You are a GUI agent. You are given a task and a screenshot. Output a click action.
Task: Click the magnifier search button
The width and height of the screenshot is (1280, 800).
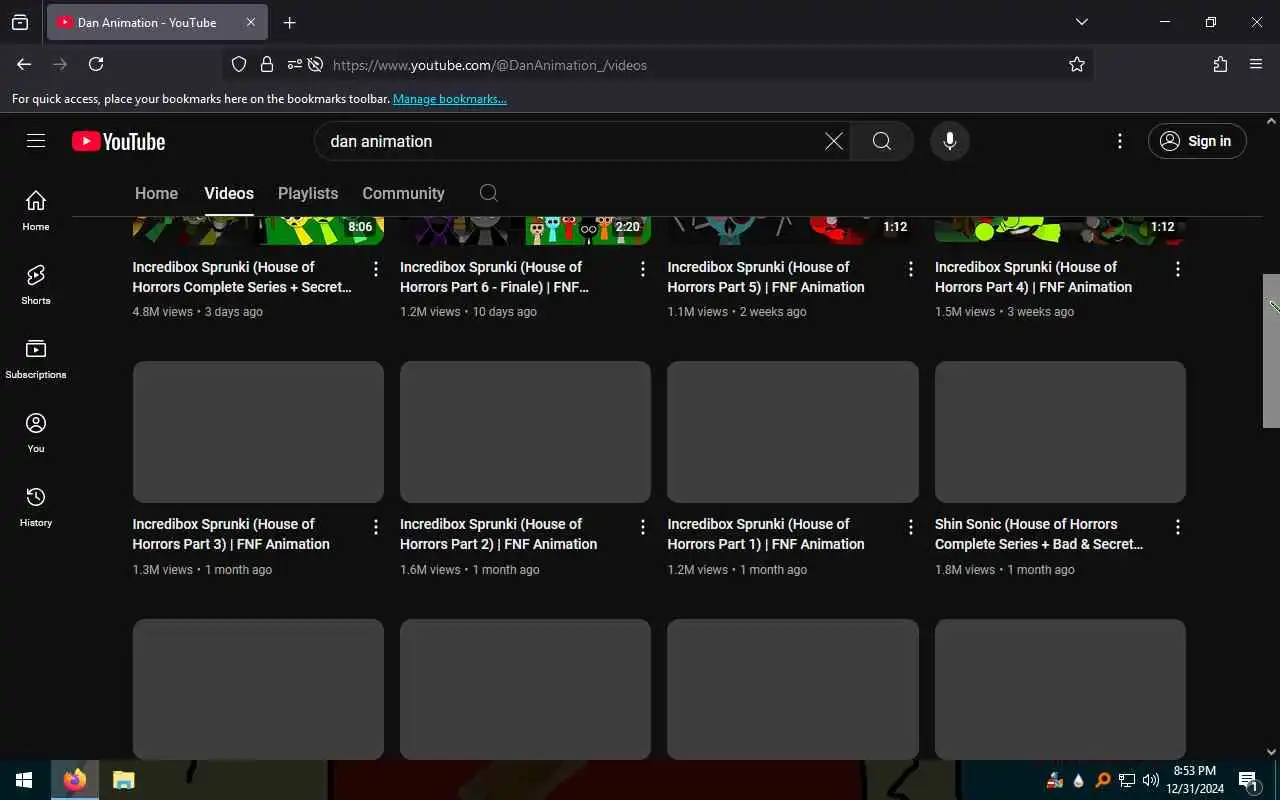pyautogui.click(x=881, y=141)
